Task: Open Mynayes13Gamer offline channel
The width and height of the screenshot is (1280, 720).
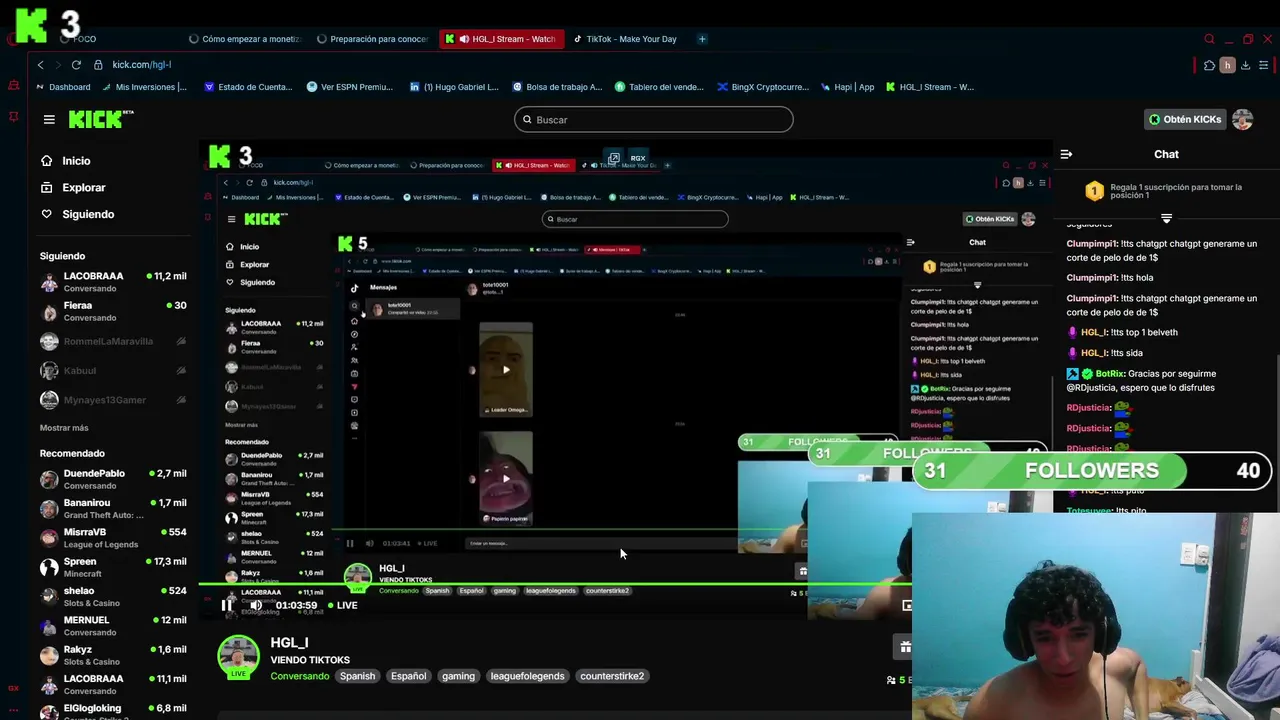Action: (x=113, y=400)
